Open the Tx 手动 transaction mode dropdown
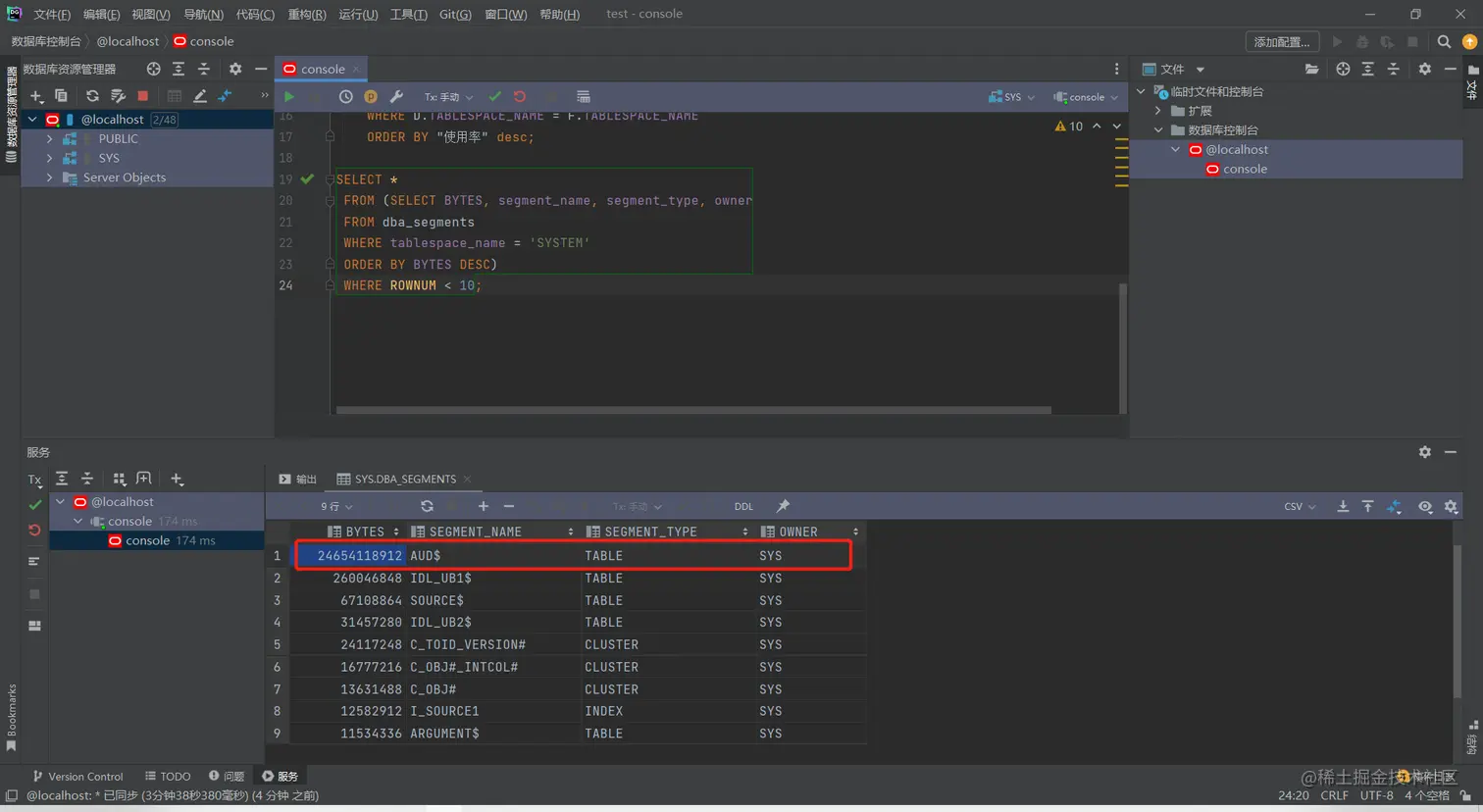This screenshot has height=812, width=1483. [448, 97]
